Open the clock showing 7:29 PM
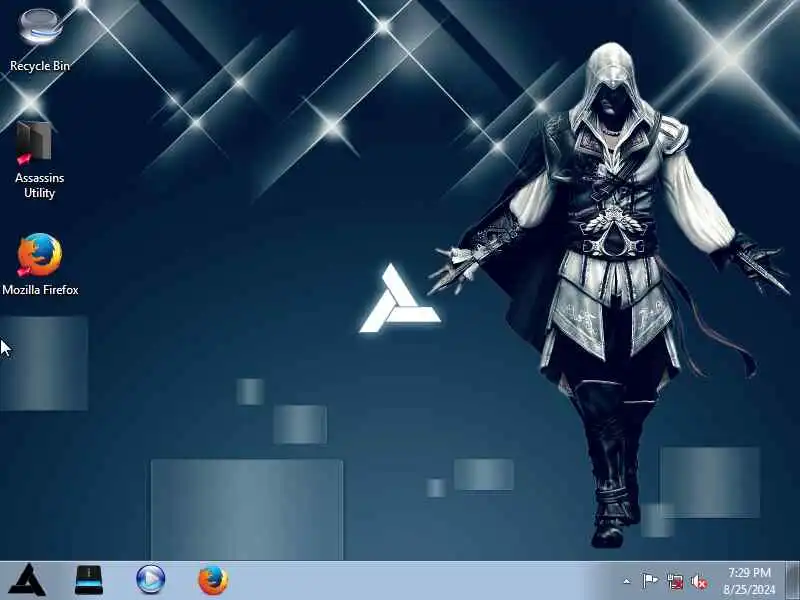The height and width of the screenshot is (600, 800). pos(749,572)
